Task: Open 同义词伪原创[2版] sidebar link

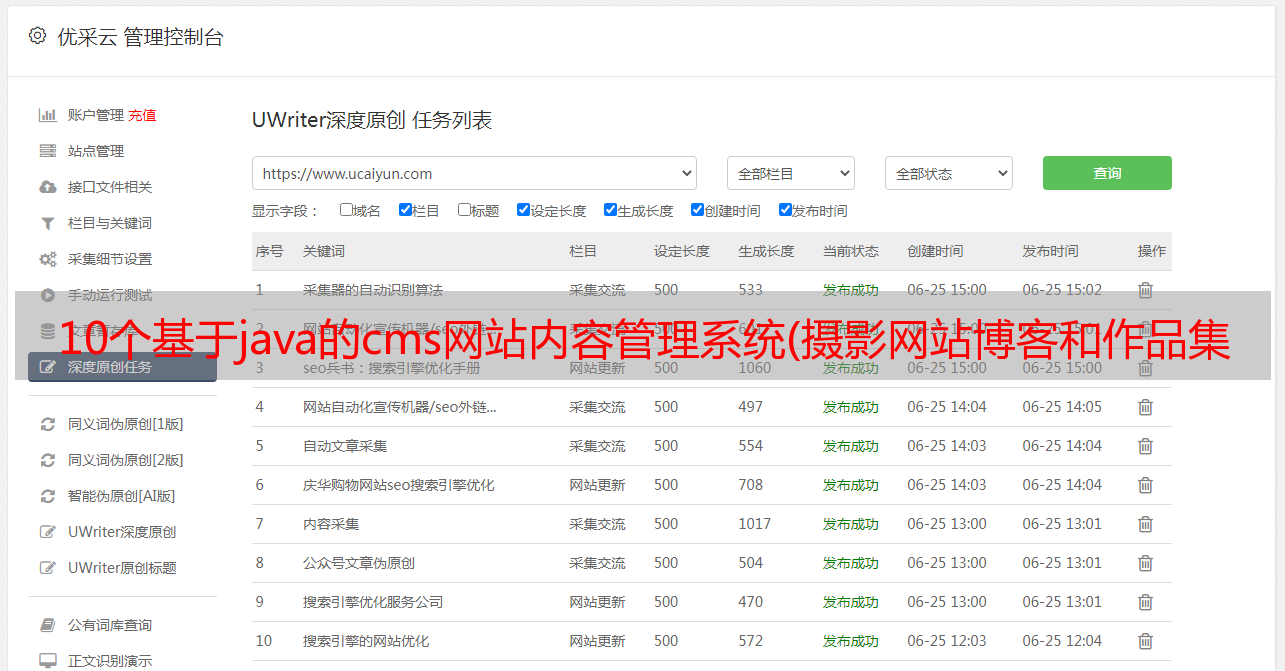Action: (125, 460)
